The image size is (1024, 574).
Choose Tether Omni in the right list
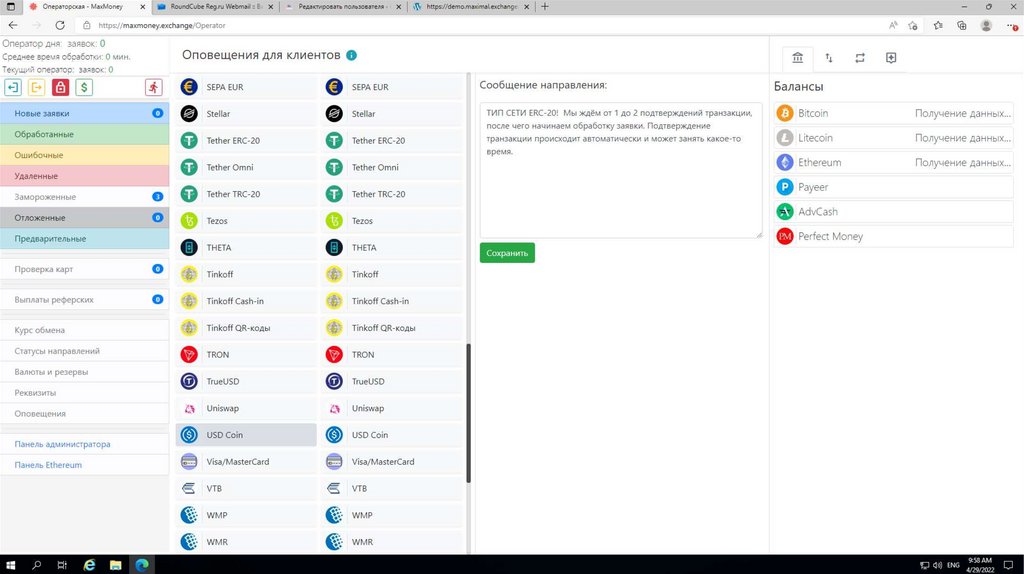point(391,167)
